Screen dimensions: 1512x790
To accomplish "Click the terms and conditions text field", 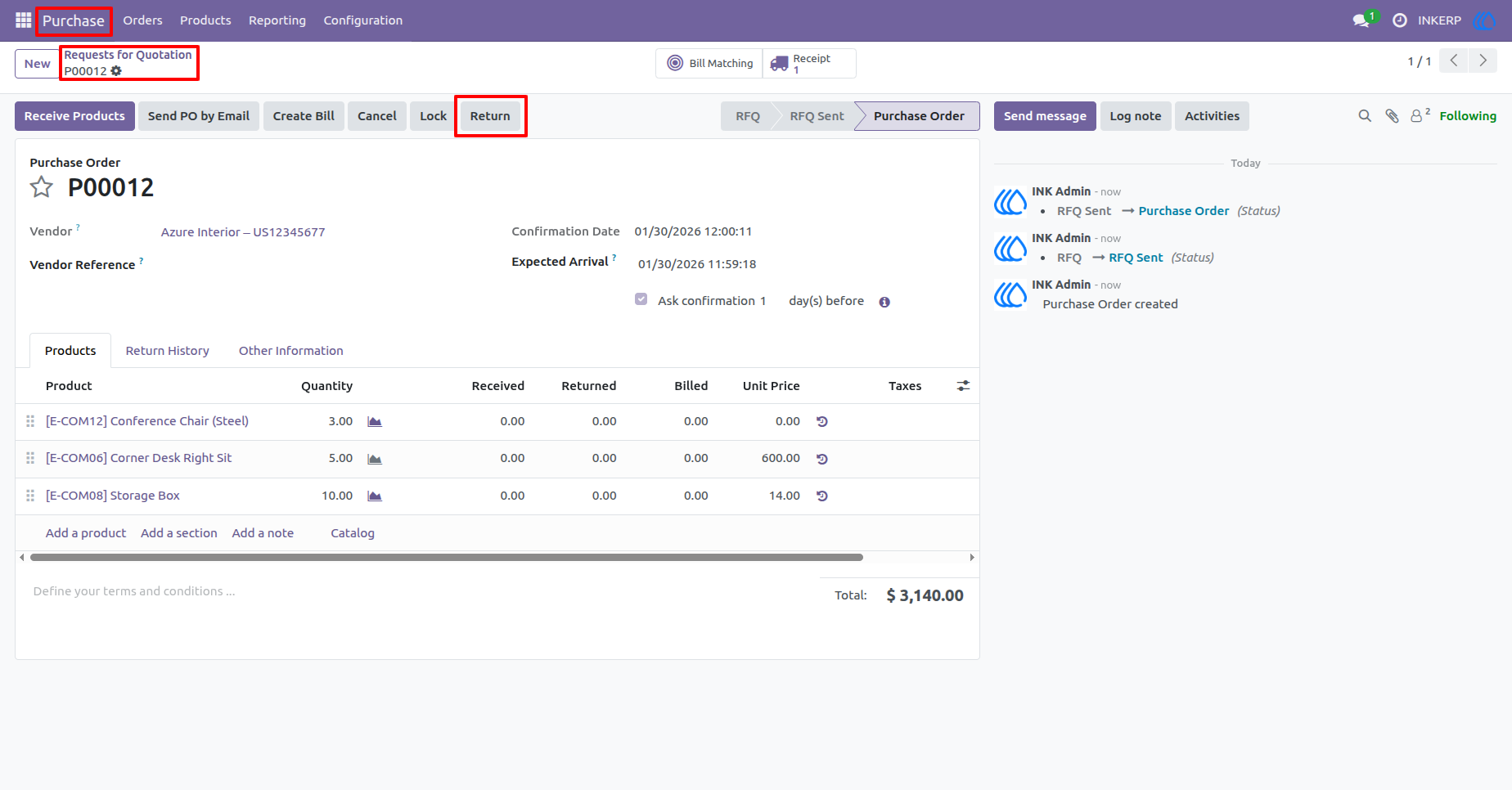I will click(x=417, y=591).
